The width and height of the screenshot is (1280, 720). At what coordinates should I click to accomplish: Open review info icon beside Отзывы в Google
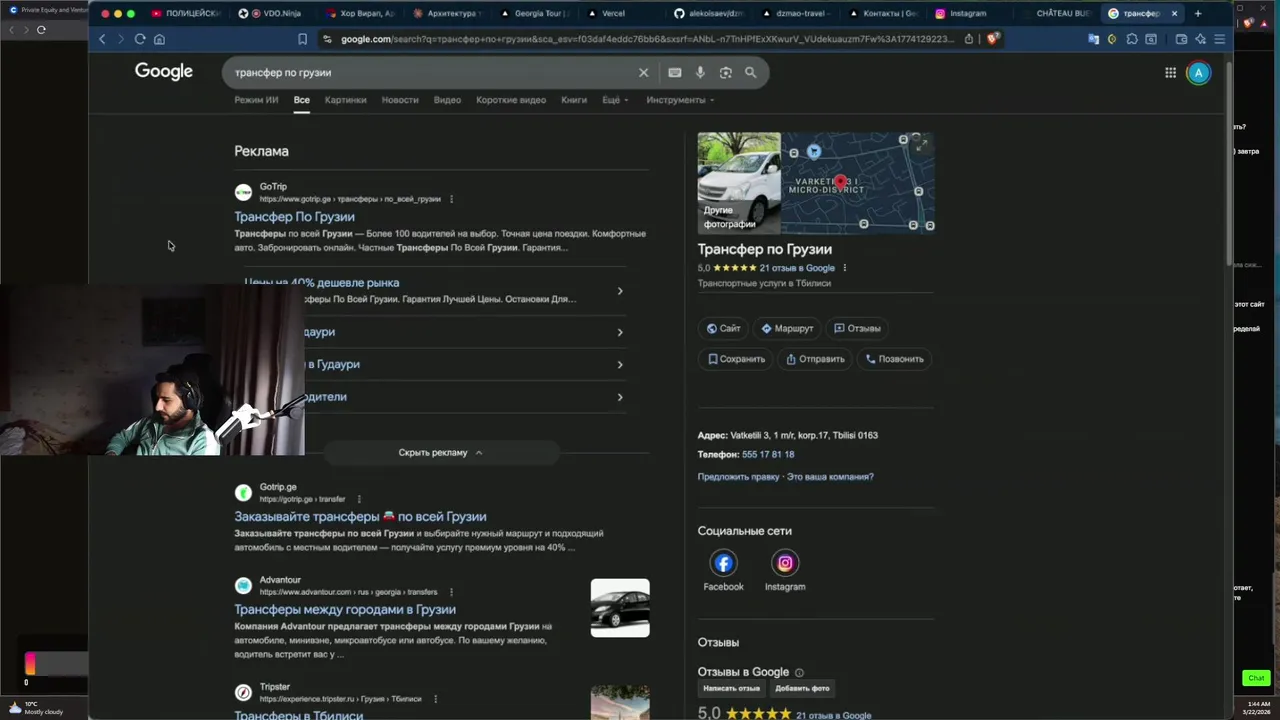pos(799,673)
